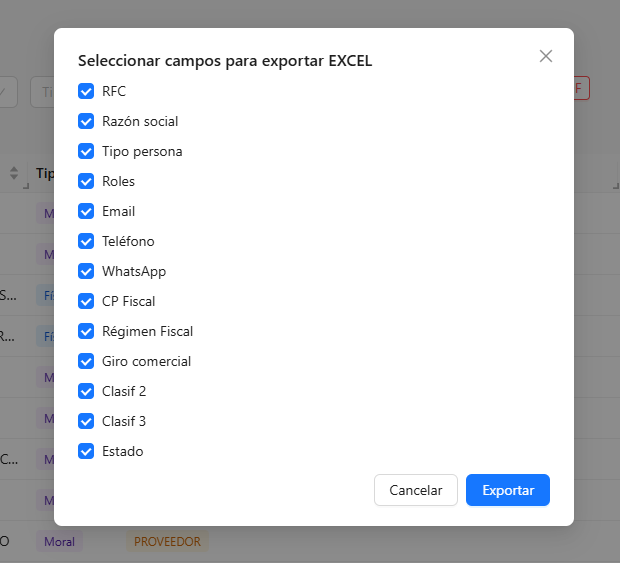Click the blue Exportar button
The width and height of the screenshot is (620, 563).
click(508, 490)
